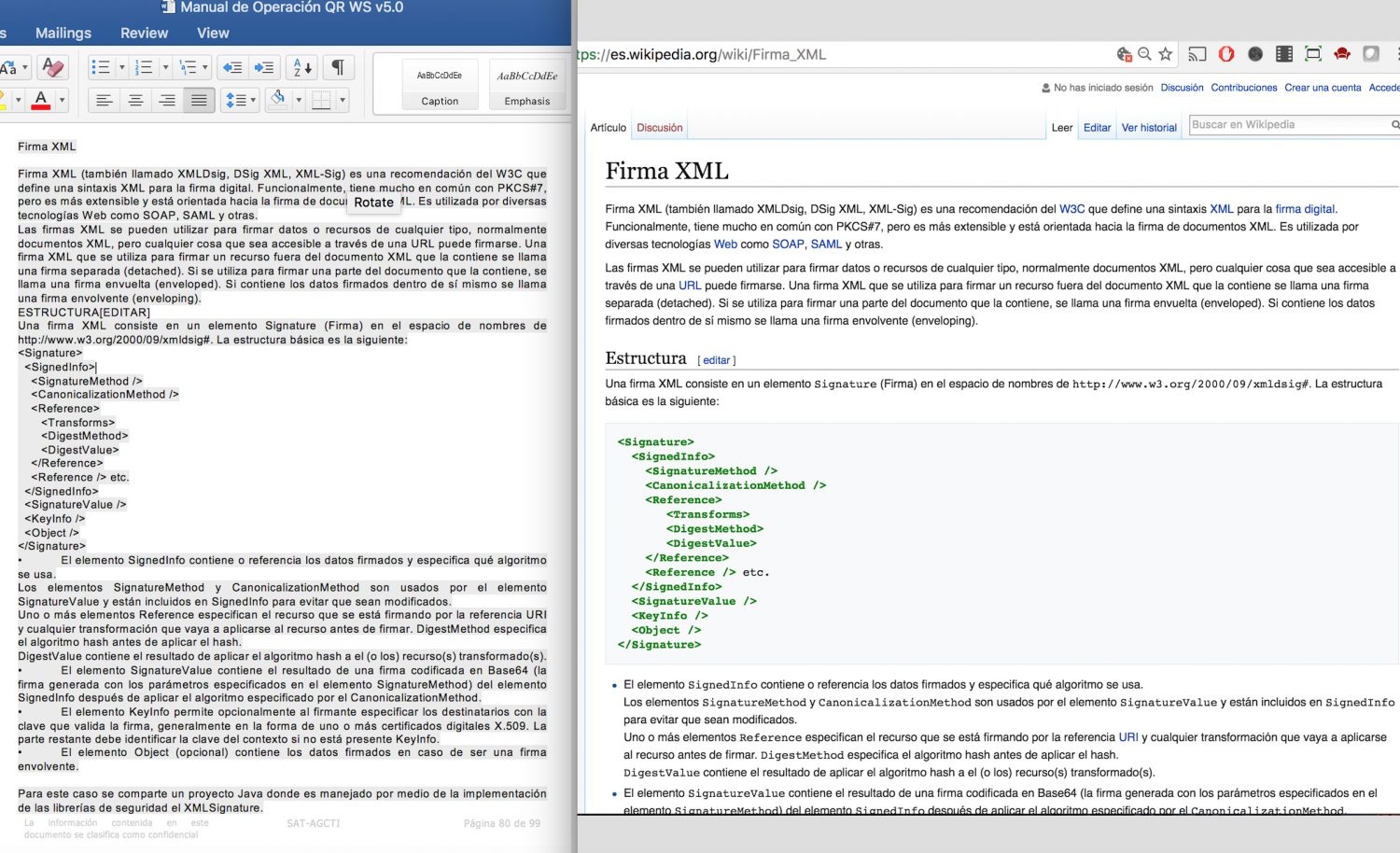Open the W3C link in article

pyautogui.click(x=1071, y=209)
